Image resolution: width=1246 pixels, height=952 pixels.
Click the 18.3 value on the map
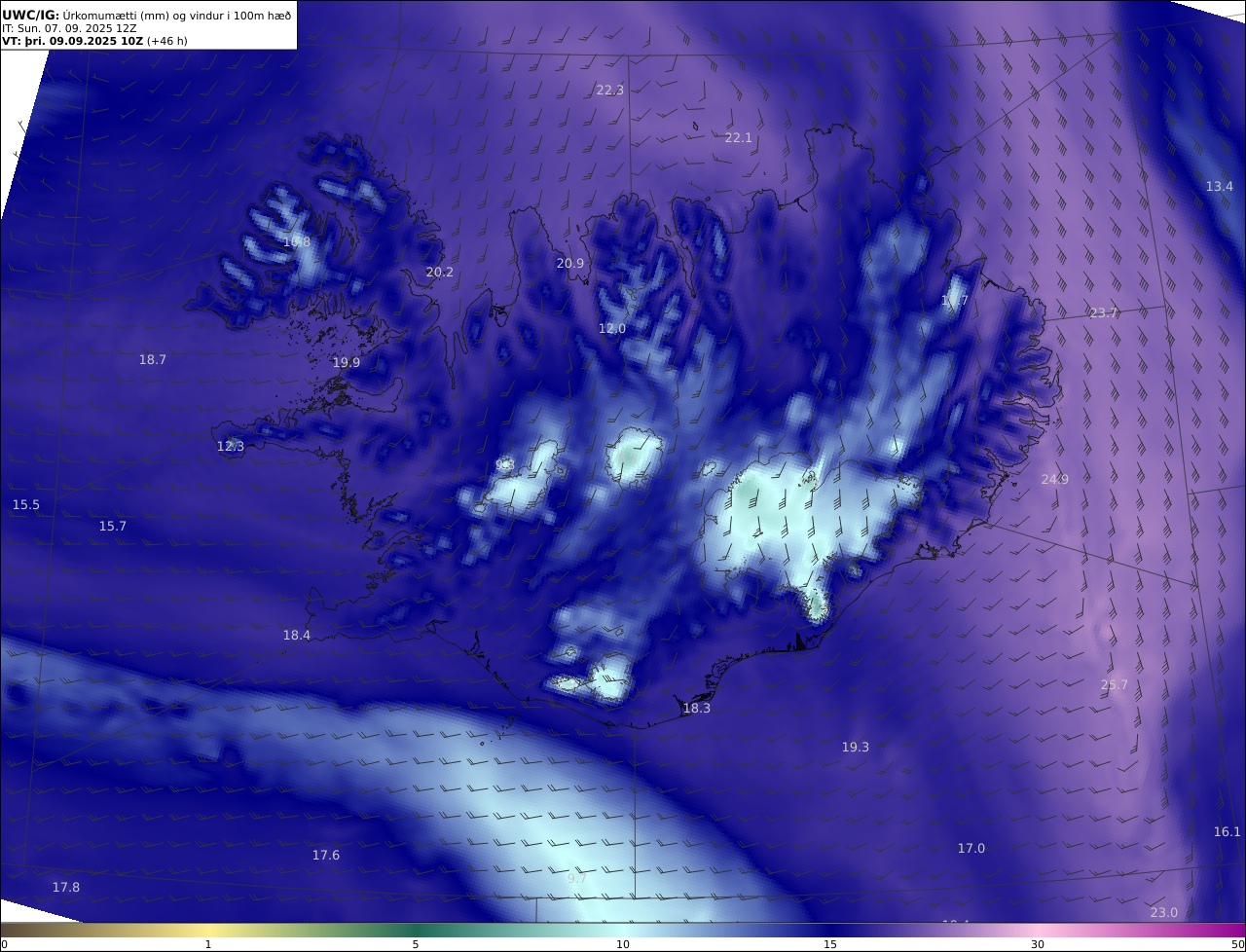[x=697, y=709]
